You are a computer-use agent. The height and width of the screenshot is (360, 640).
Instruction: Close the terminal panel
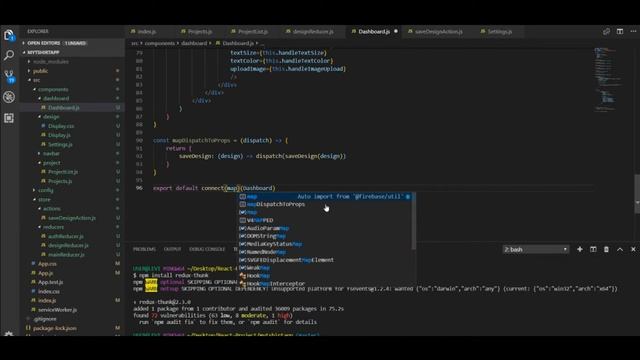click(x=633, y=249)
